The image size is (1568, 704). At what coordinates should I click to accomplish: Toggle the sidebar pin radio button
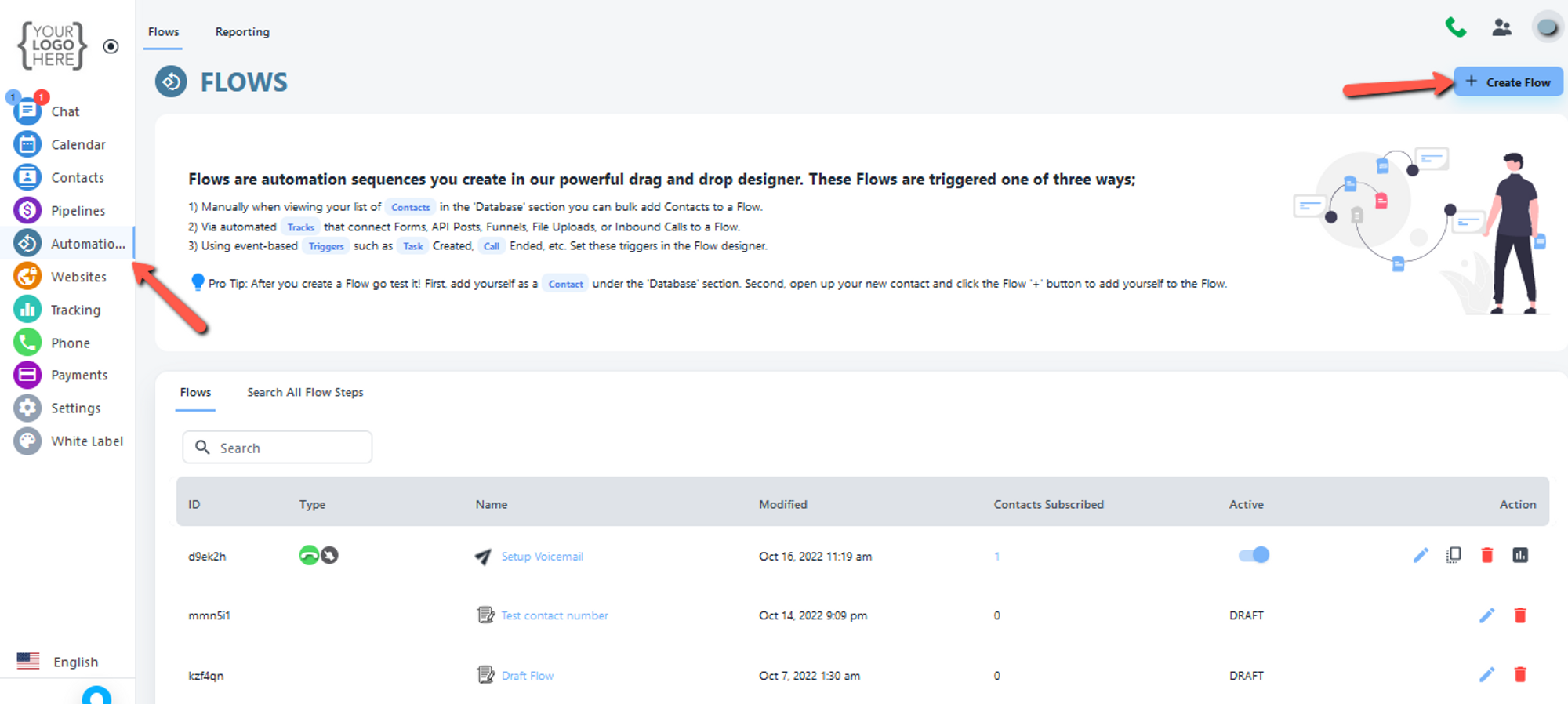(111, 46)
